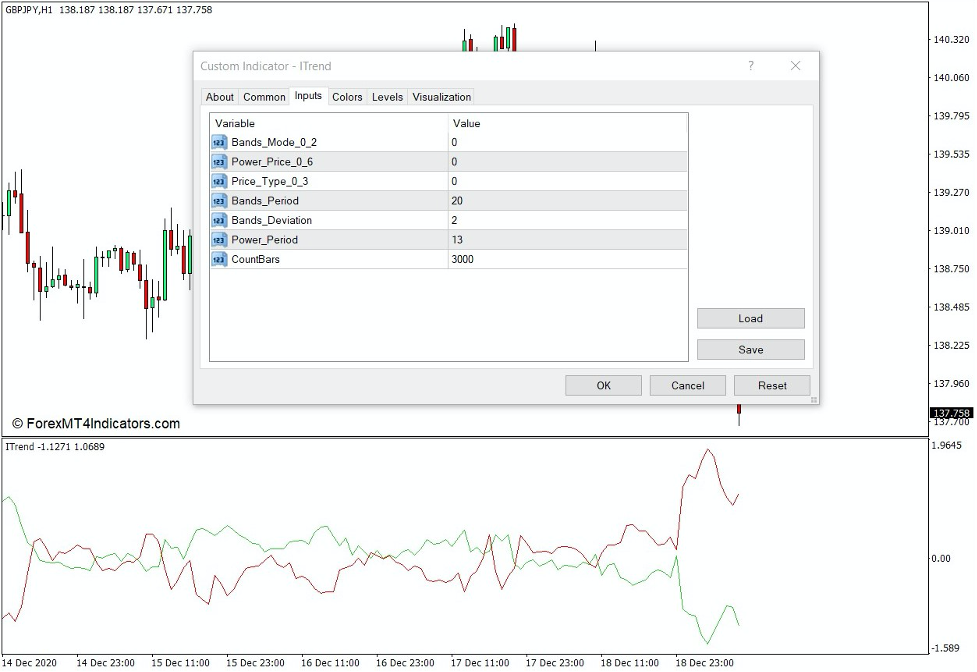Click the numeric icon beside Power_Period
Screen dimensions: 977x672
[219, 240]
